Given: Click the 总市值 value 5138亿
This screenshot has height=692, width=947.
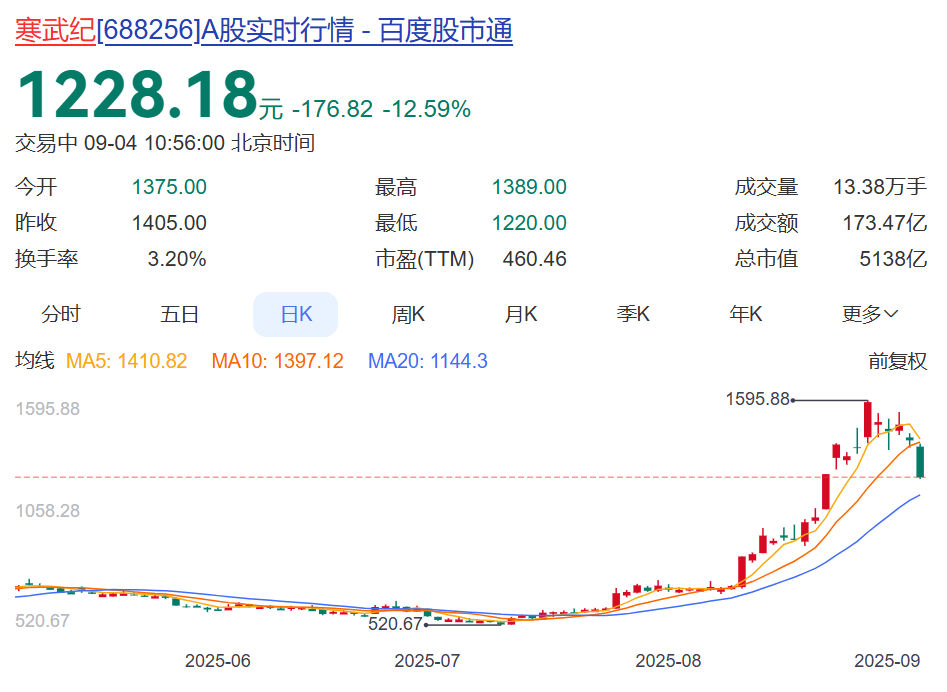Looking at the screenshot, I should point(893,259).
